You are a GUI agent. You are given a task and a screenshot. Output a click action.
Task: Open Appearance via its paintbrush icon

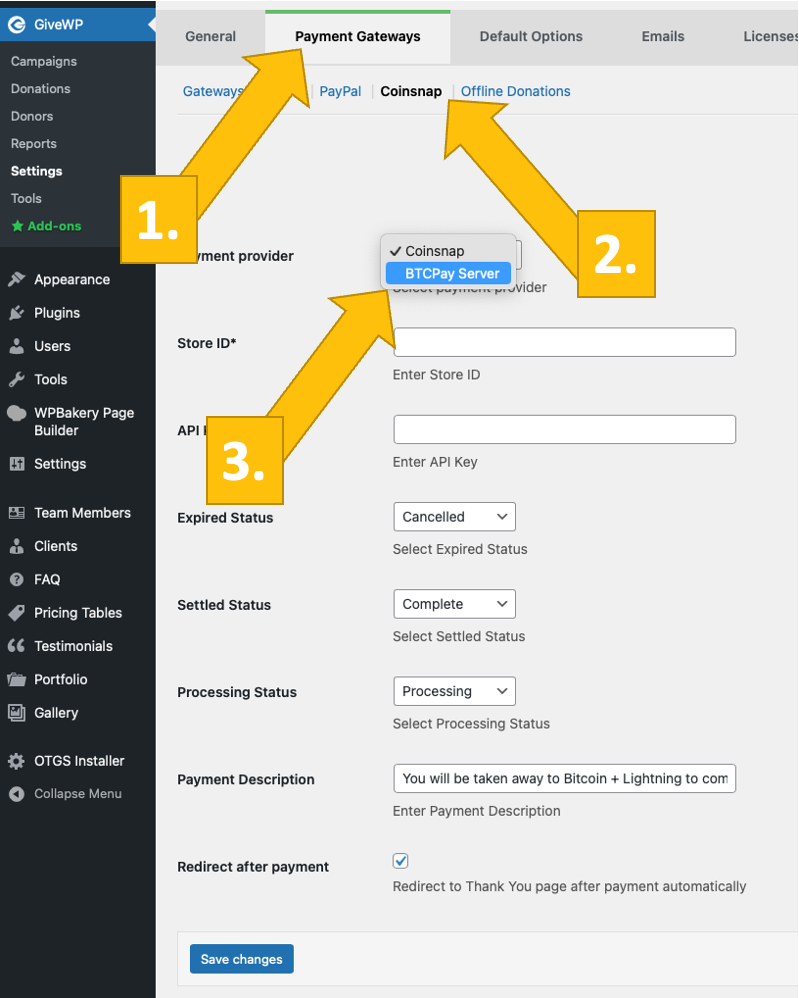16,280
